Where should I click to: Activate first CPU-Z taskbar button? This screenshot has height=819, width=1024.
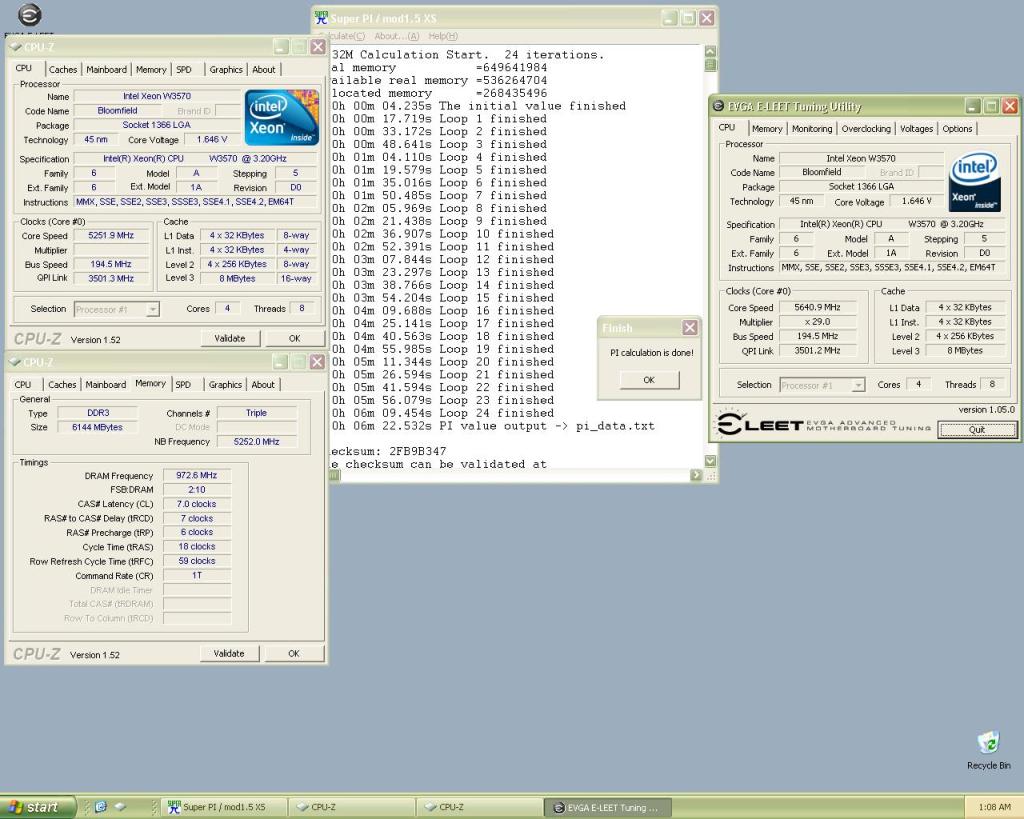350,807
